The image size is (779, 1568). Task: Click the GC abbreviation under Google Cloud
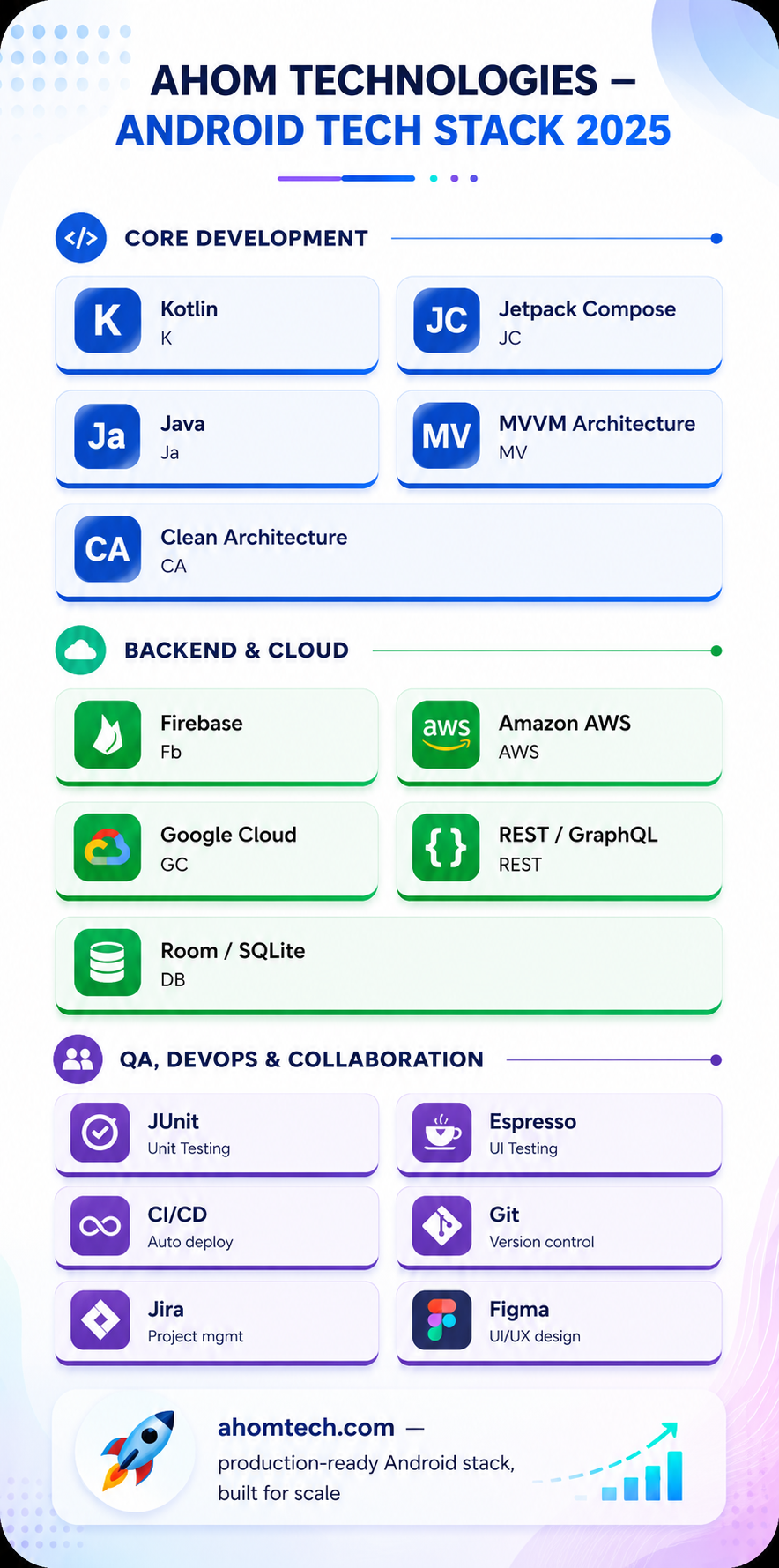[x=174, y=865]
